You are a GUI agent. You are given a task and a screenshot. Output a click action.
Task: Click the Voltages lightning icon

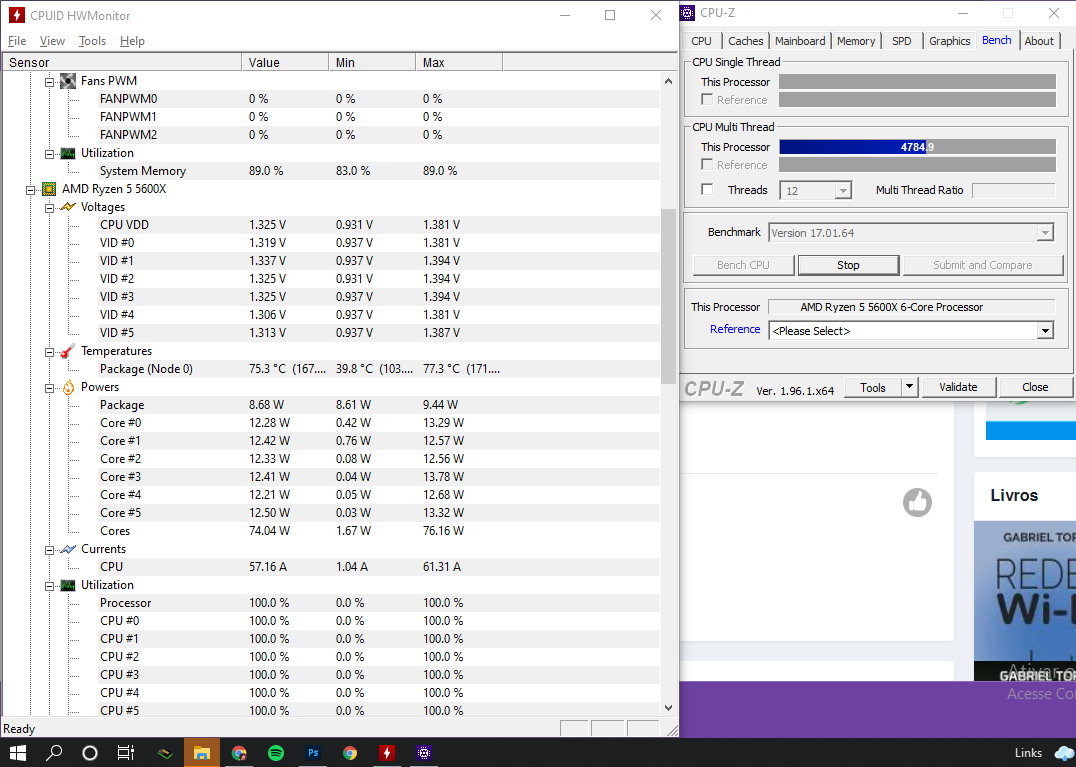tap(67, 206)
